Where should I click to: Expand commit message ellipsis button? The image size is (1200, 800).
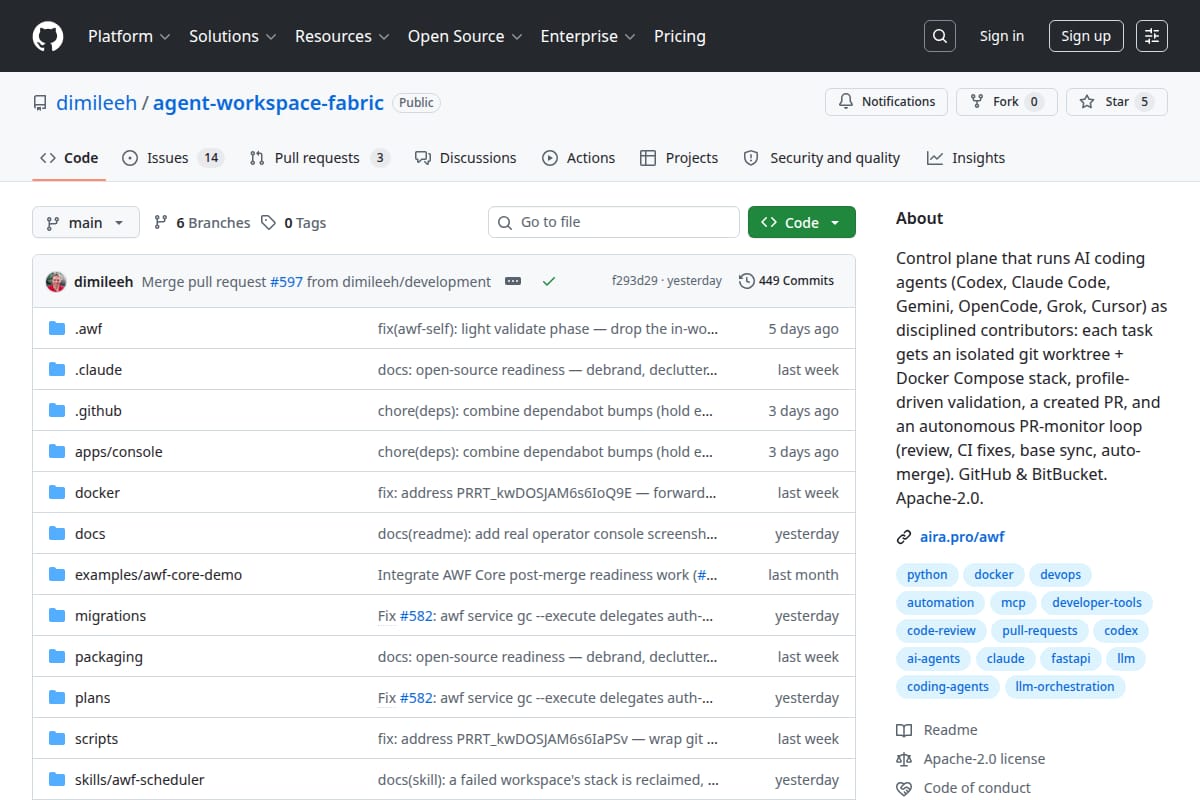pyautogui.click(x=513, y=281)
